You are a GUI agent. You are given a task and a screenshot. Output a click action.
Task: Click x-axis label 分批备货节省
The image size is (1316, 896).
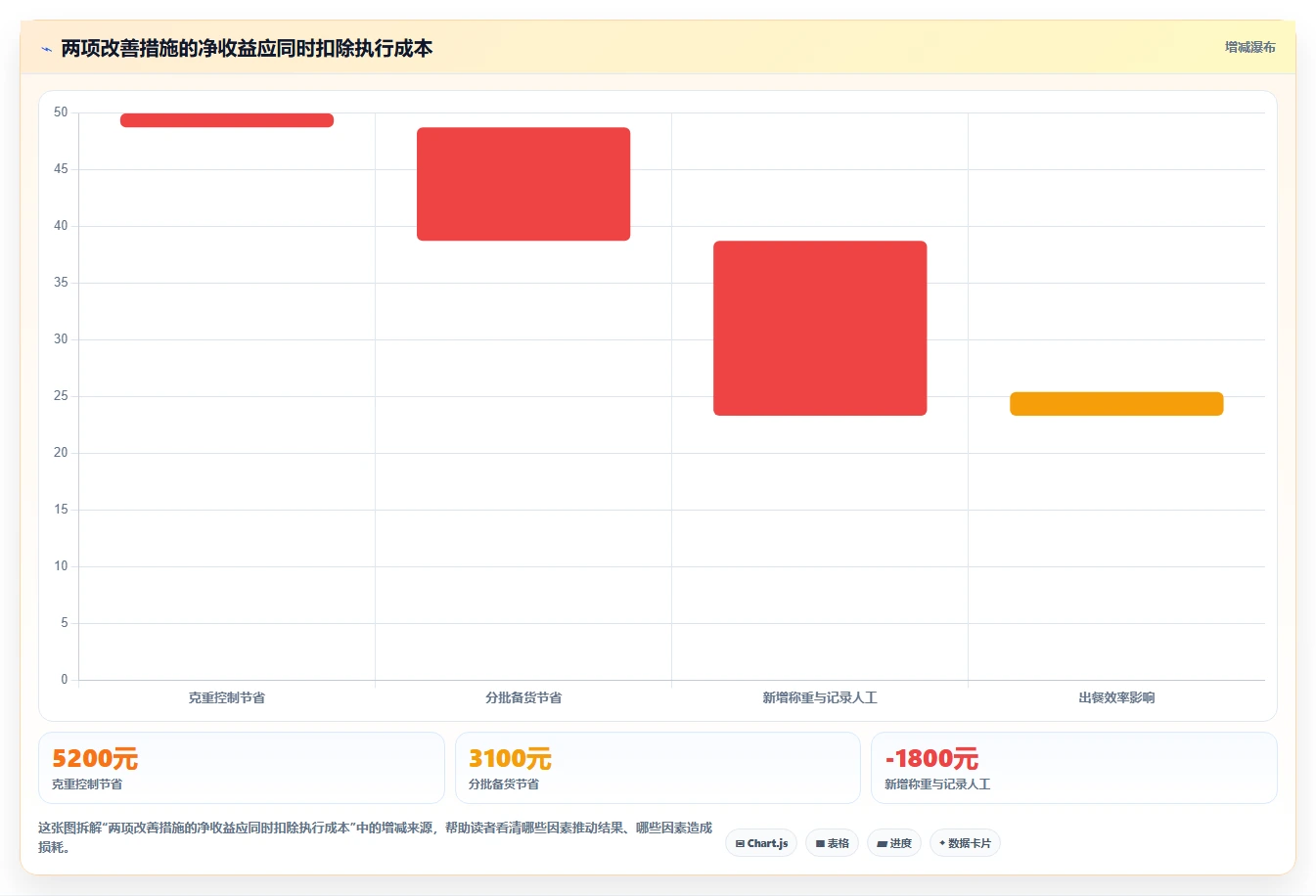click(523, 697)
